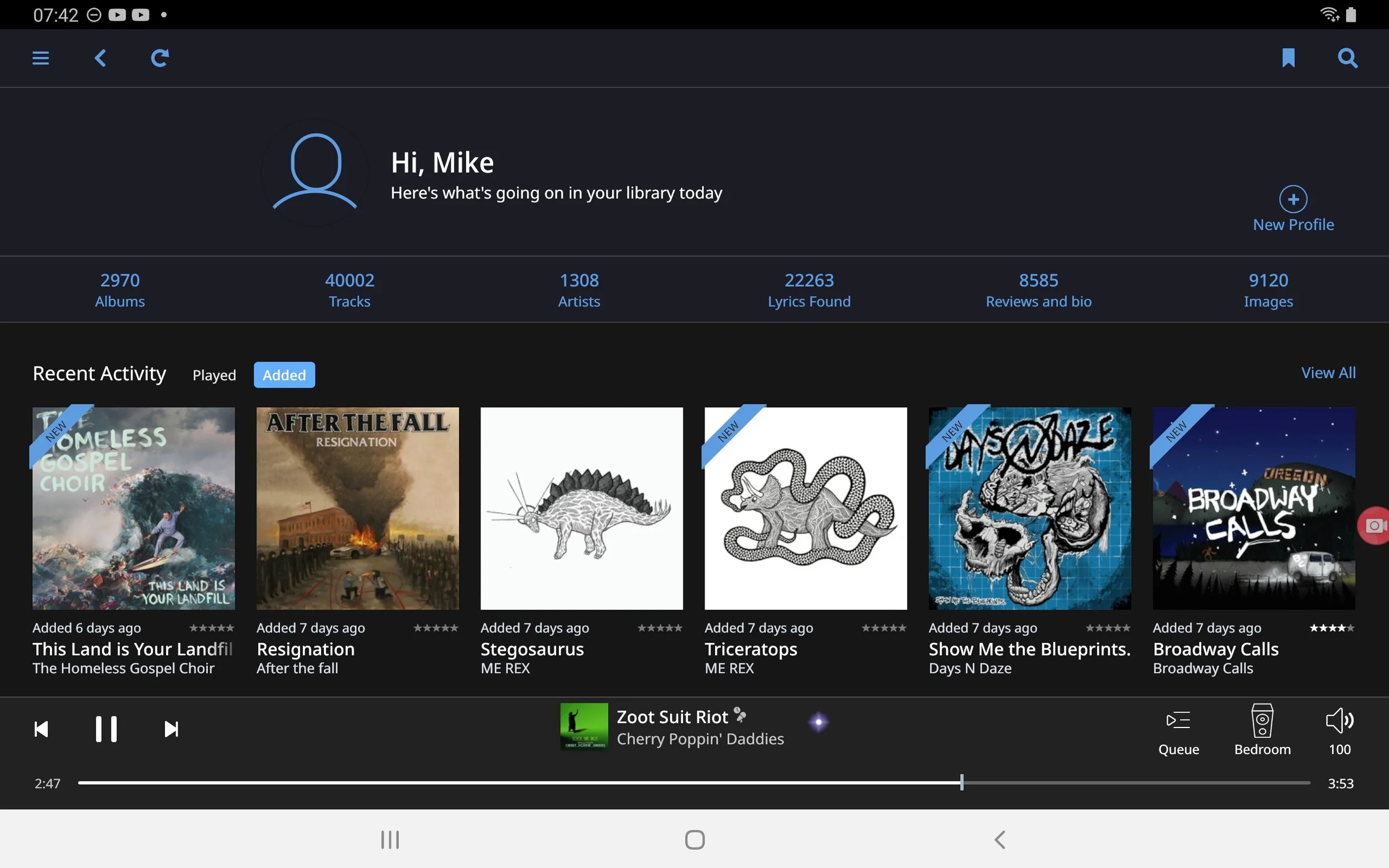Change Broadway Calls star rating

tap(1332, 628)
